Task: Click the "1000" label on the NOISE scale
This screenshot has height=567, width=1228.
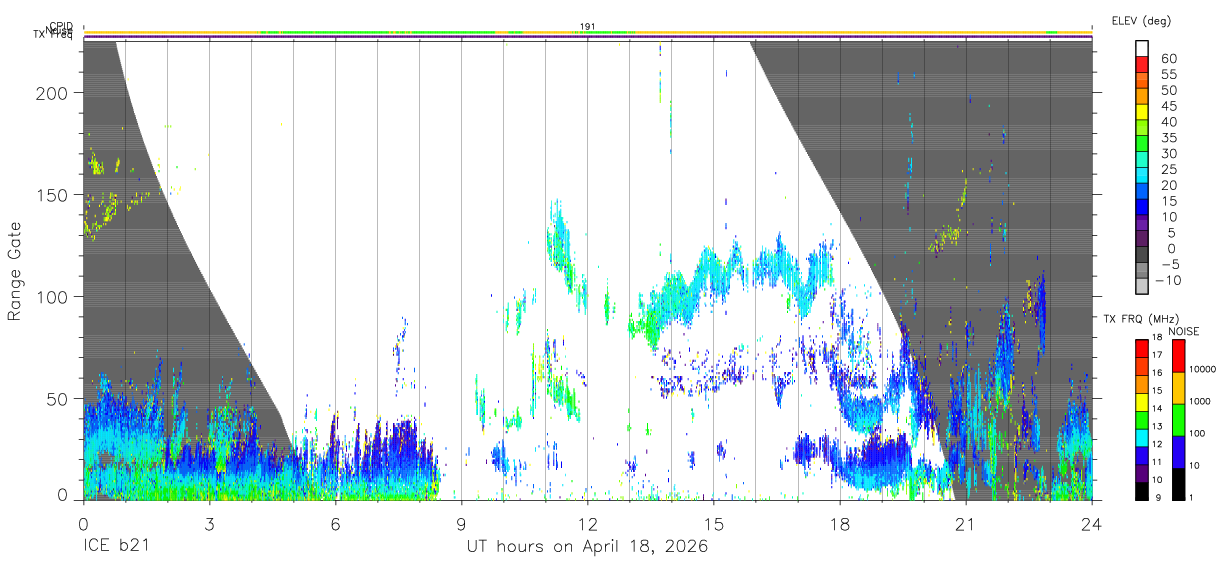Action: (1201, 401)
